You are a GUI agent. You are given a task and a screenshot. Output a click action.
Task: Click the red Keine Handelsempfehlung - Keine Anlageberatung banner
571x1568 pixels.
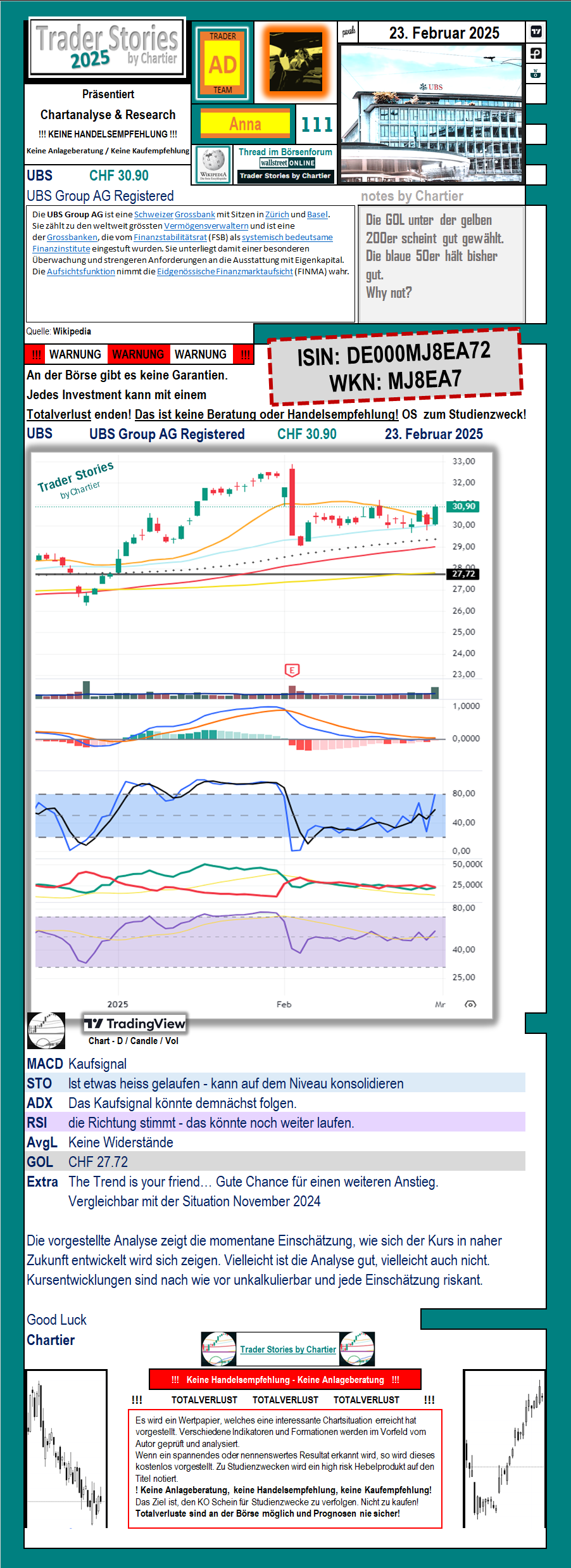(285, 1380)
